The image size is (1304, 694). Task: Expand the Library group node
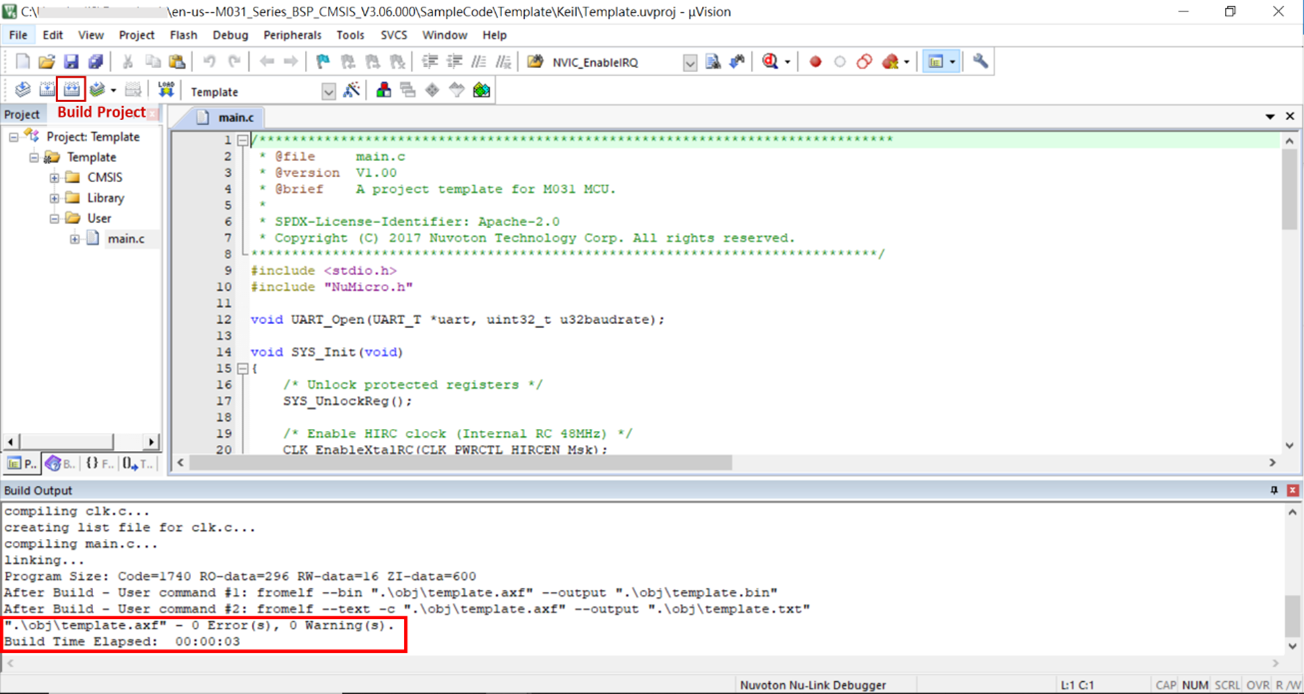click(54, 198)
